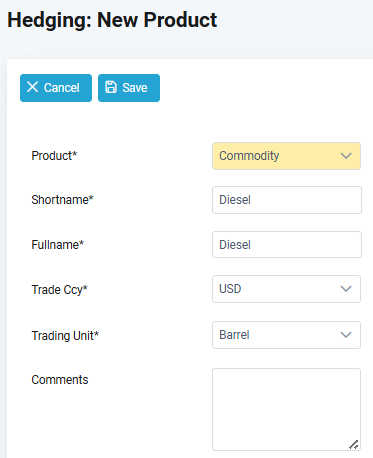Click the Shortname* field label
Image resolution: width=373 pixels, height=458 pixels.
point(62,200)
